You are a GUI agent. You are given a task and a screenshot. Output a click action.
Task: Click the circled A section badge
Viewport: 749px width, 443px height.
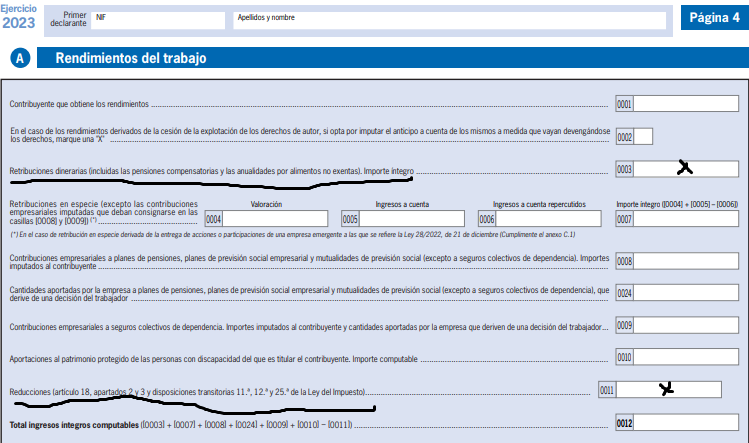click(x=20, y=58)
